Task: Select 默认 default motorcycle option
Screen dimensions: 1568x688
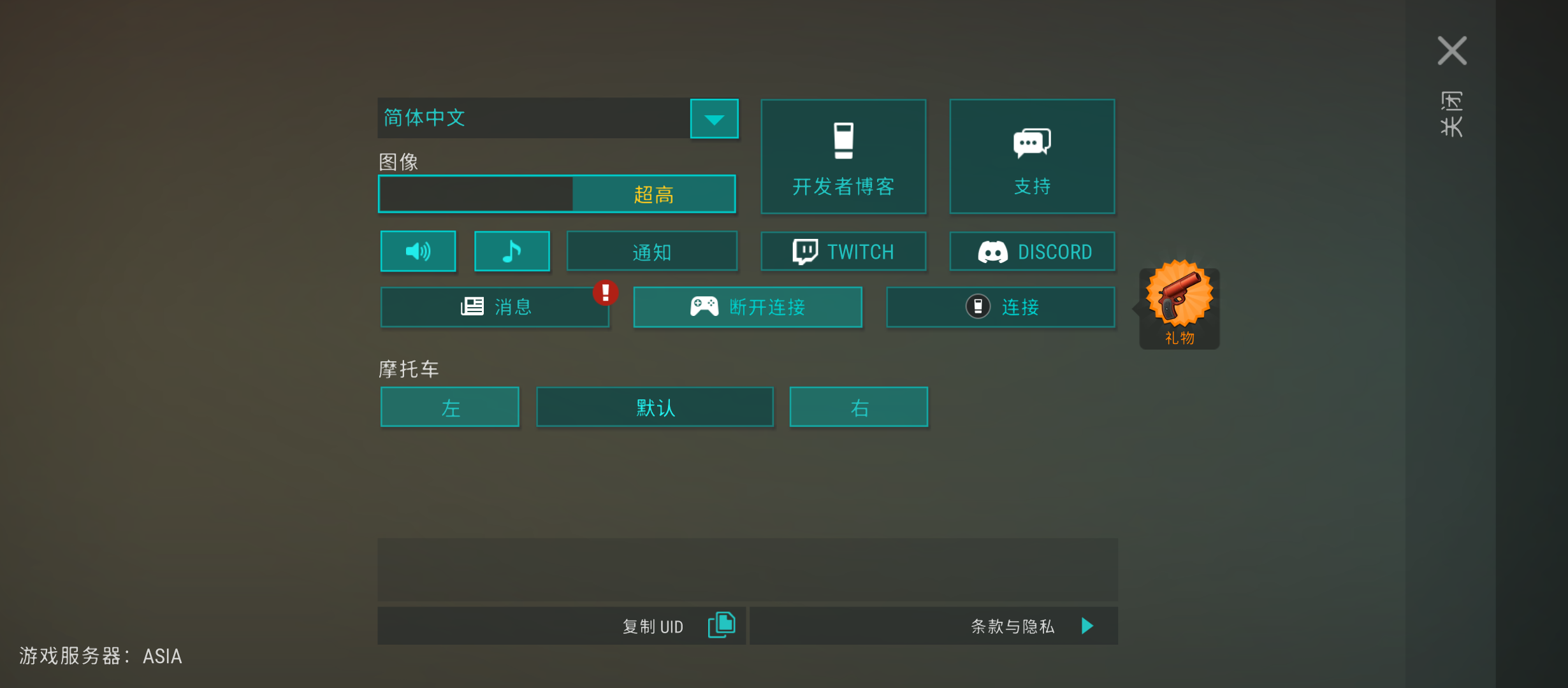Action: coord(655,407)
